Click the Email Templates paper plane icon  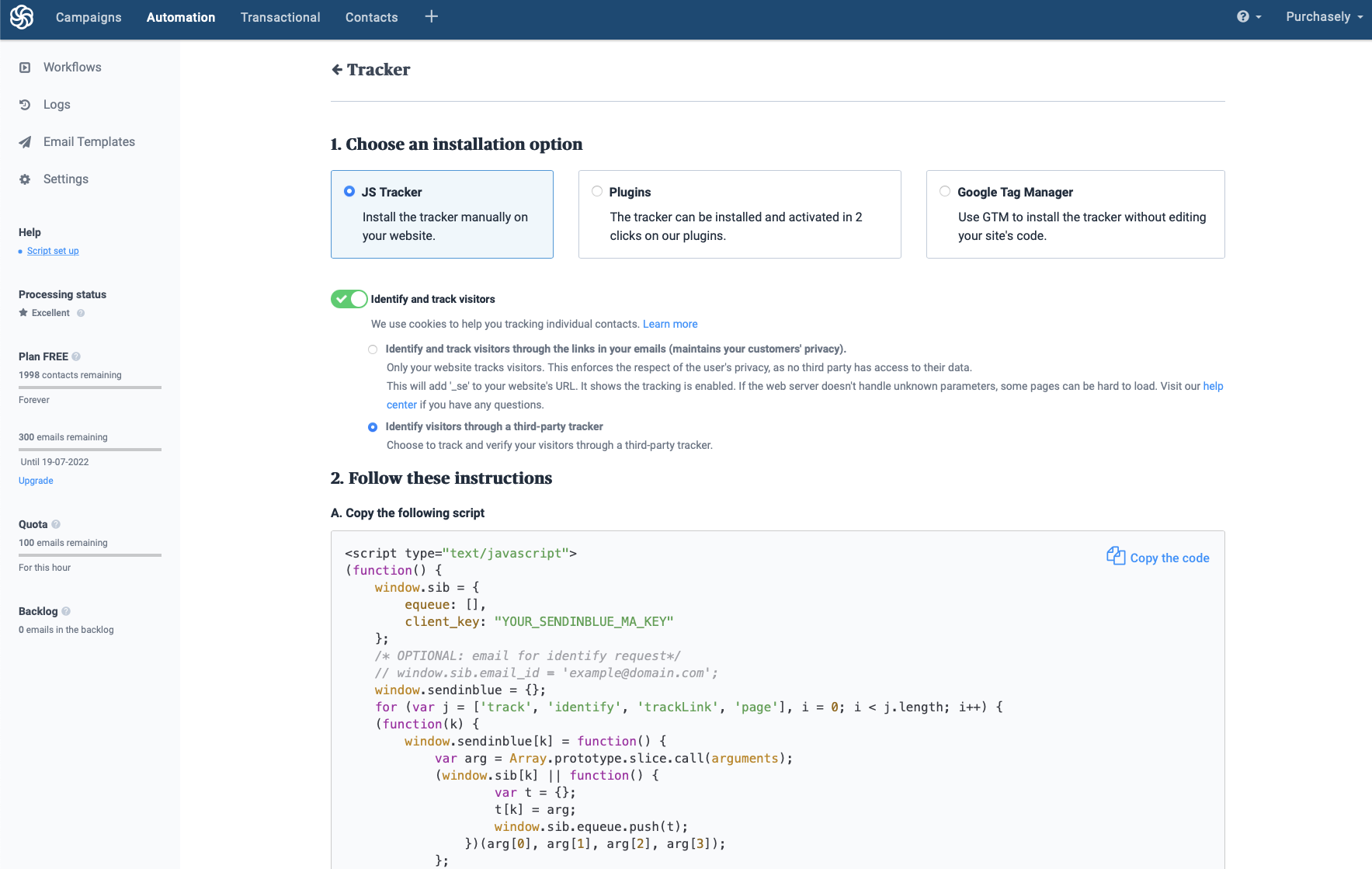point(25,142)
